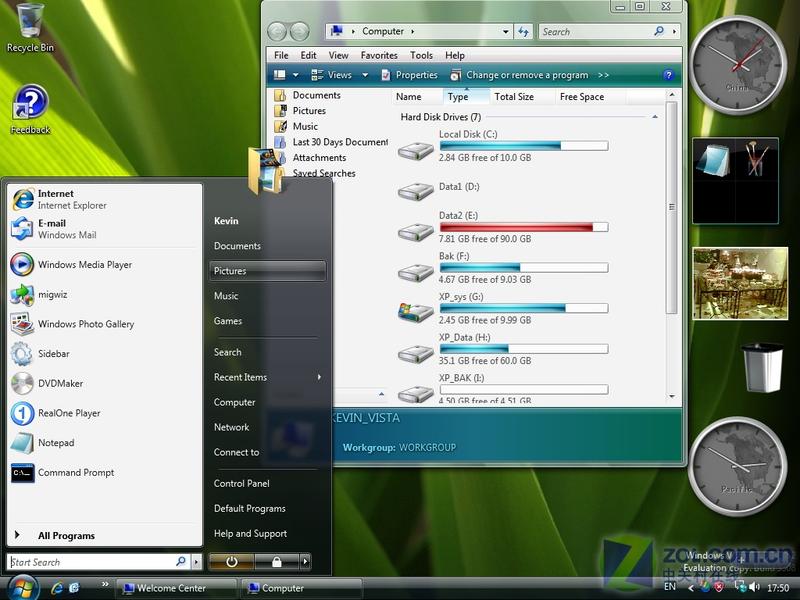The image size is (800, 600).
Task: Click Properties in the toolbar
Action: tap(409, 75)
